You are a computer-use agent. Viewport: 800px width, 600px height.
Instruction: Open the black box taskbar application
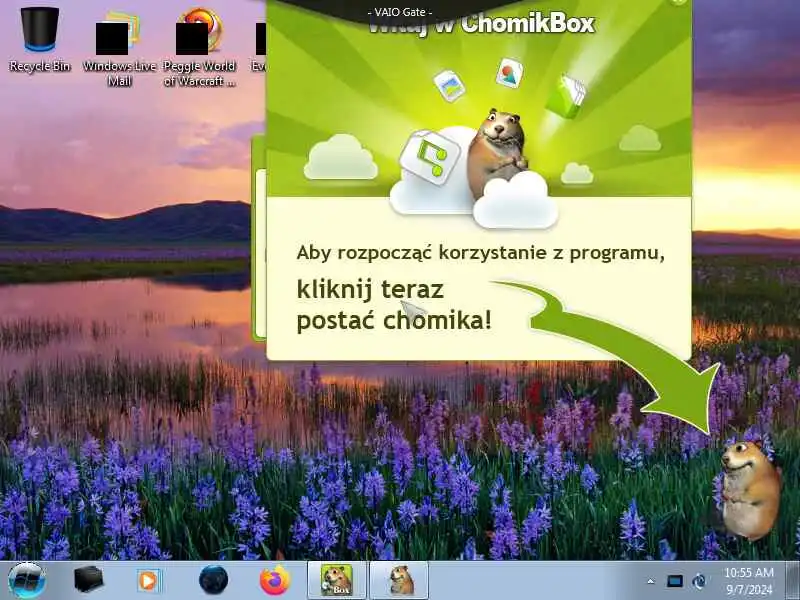pyautogui.click(x=88, y=580)
